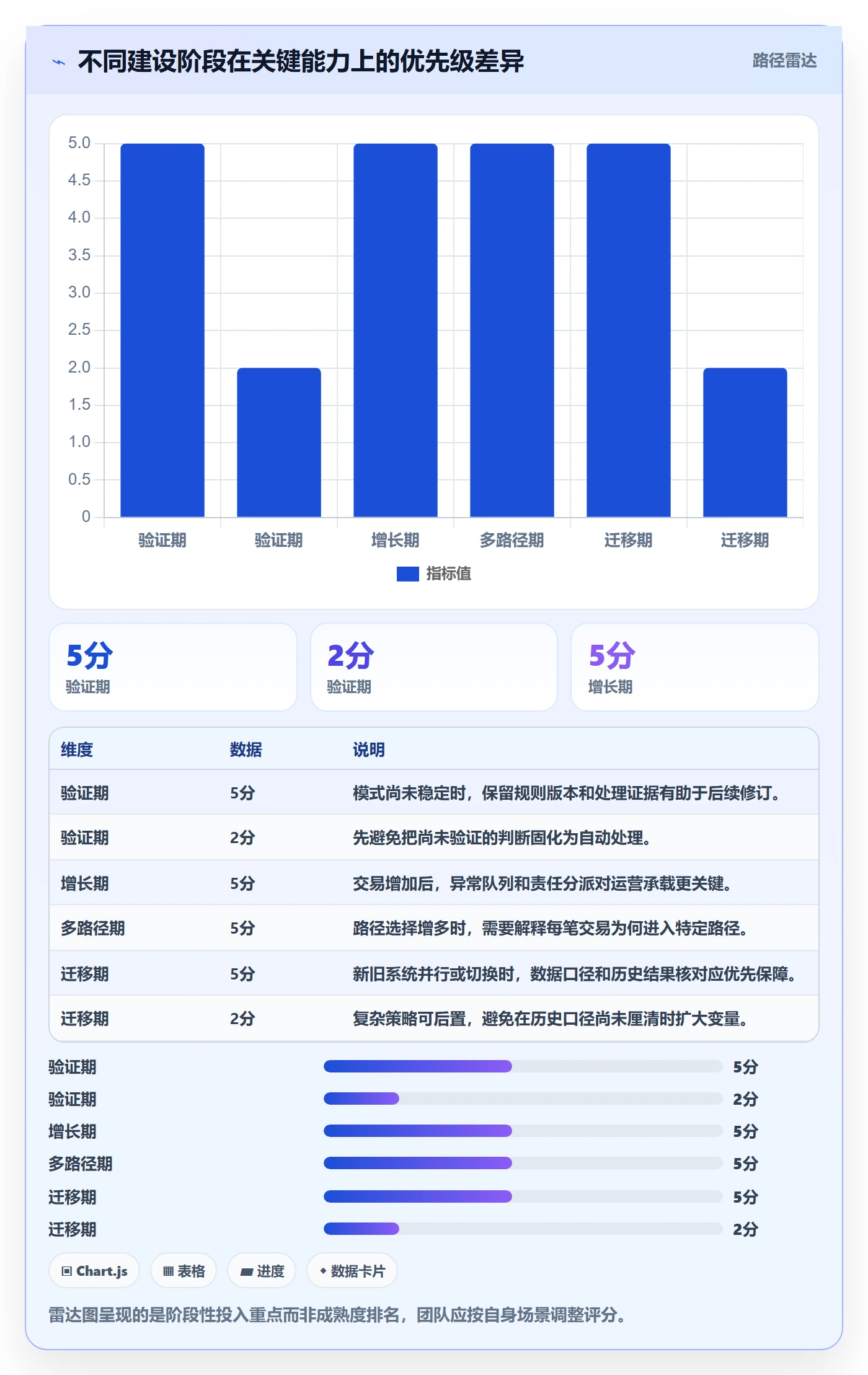Select the Chart.js chip
Image resolution: width=868 pixels, height=1375 pixels.
click(94, 1271)
